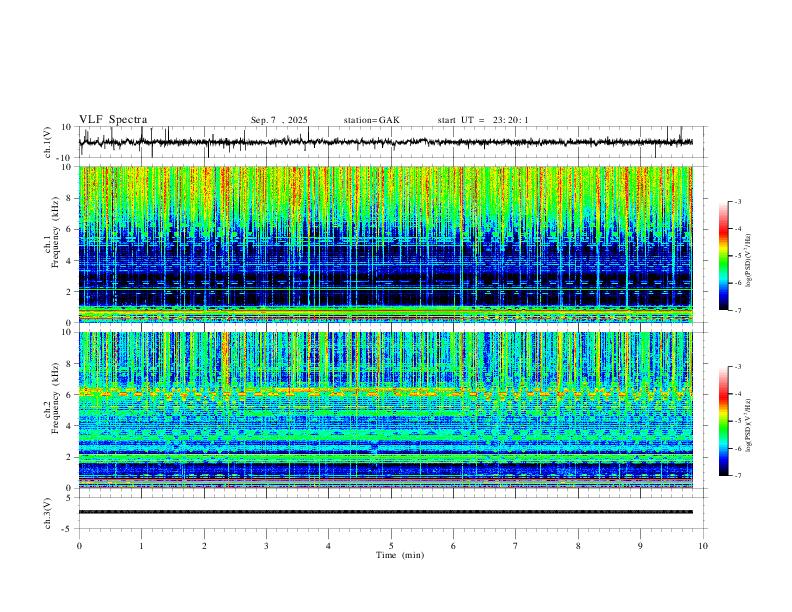Image resolution: width=792 pixels, height=612 pixels.
Task: Click the "-5" tick on ch.1 colorbar
Action: click(x=738, y=256)
